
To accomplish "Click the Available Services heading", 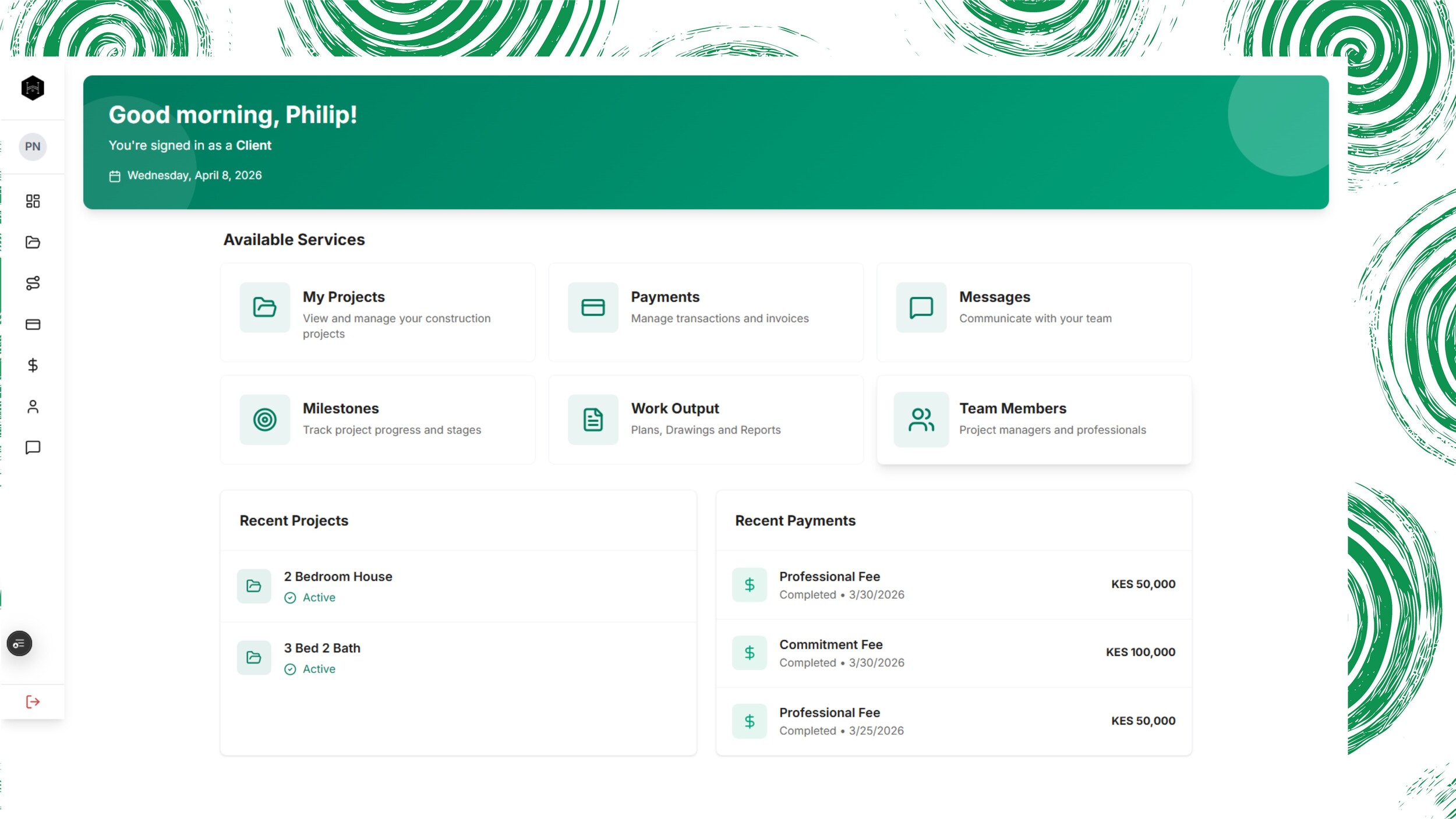I will coord(294,239).
